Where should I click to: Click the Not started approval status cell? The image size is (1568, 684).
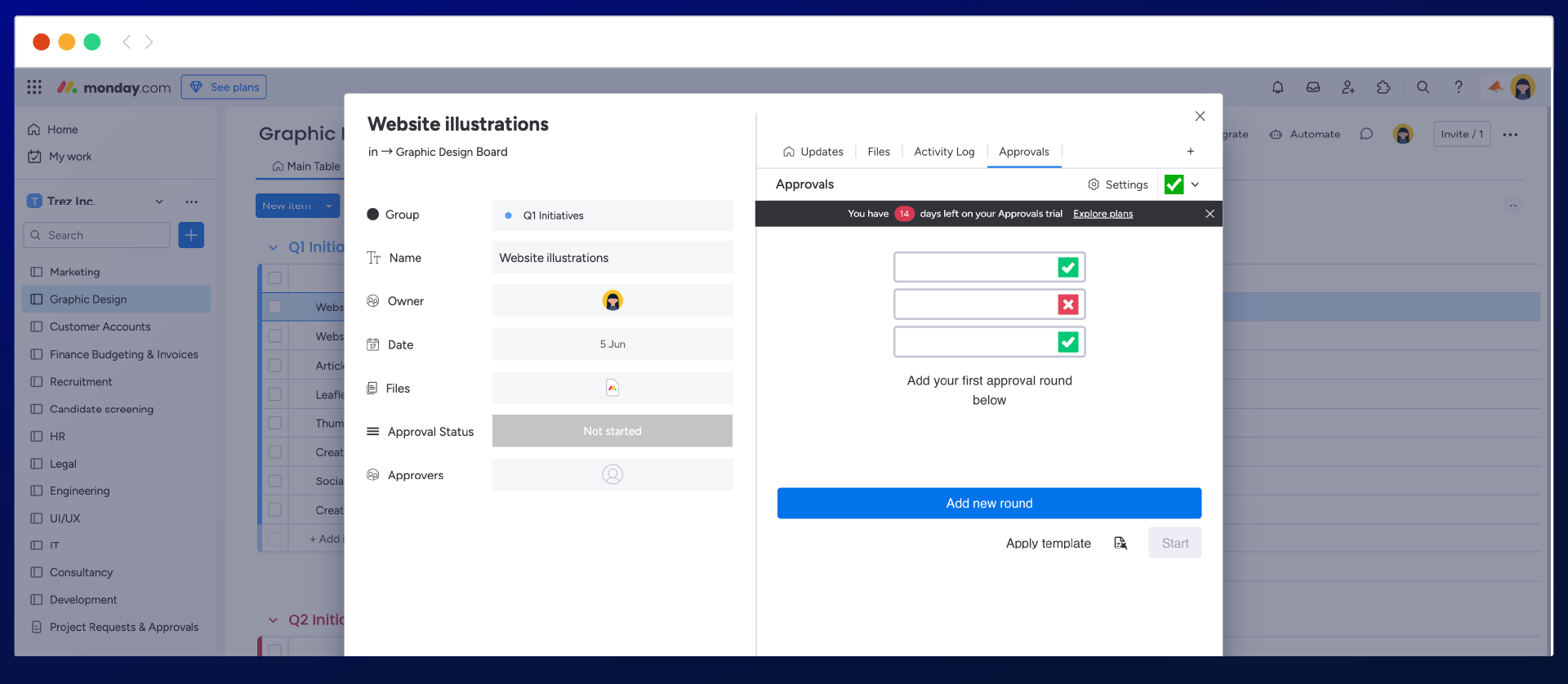tap(612, 431)
